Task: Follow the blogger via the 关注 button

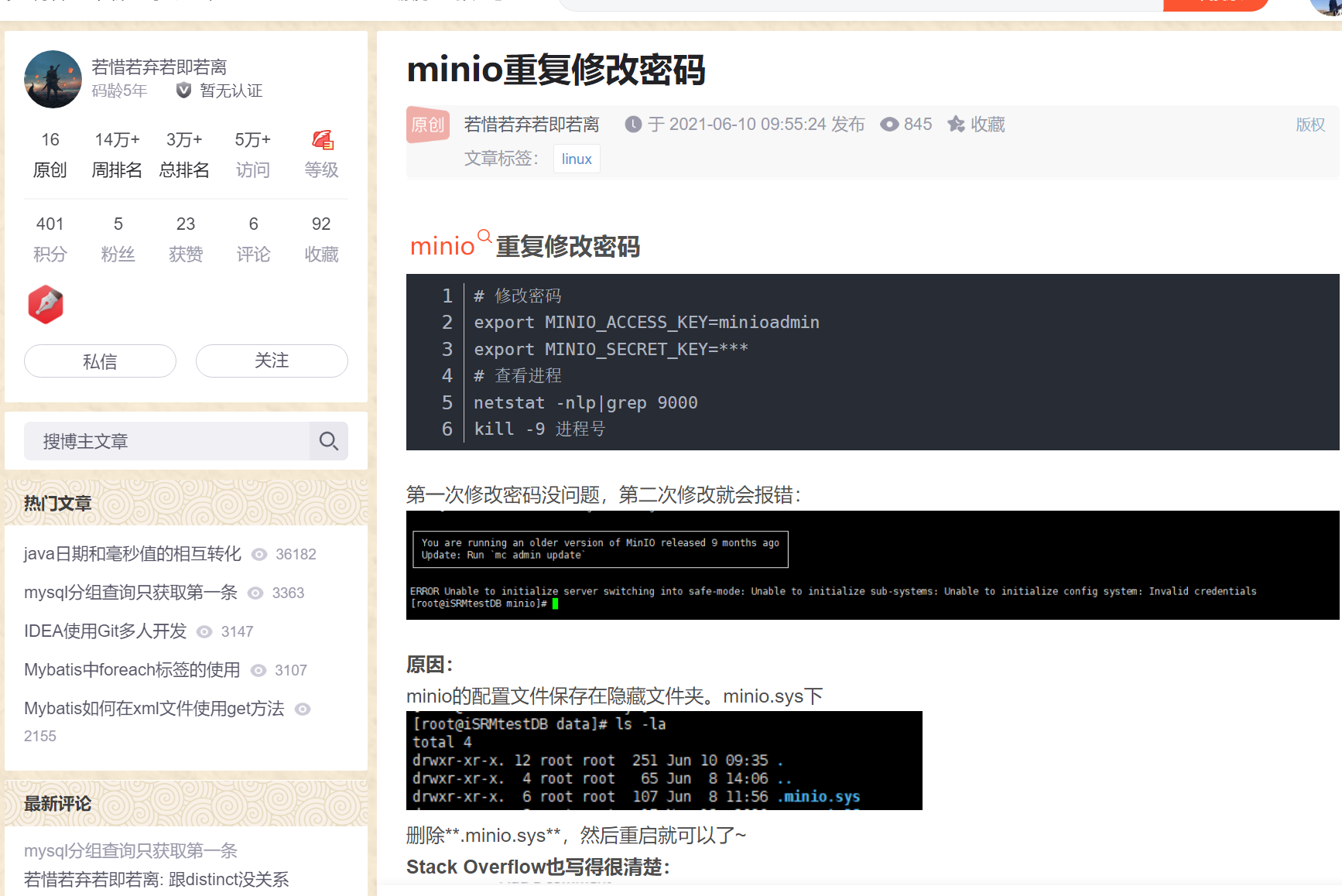Action: [271, 361]
